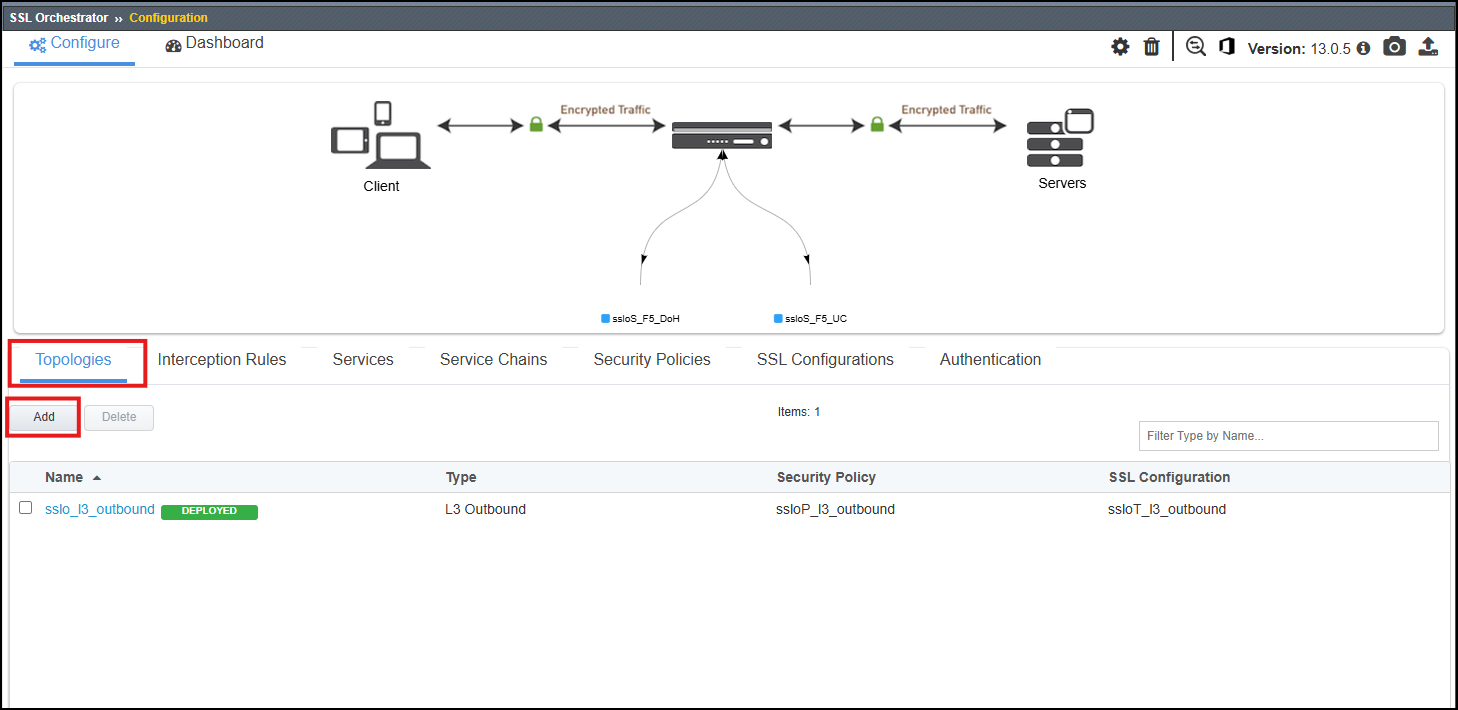Screen dimensions: 1458x710
Task: Click the SSL Orchestrator breadcrumb text
Action: [x=59, y=18]
